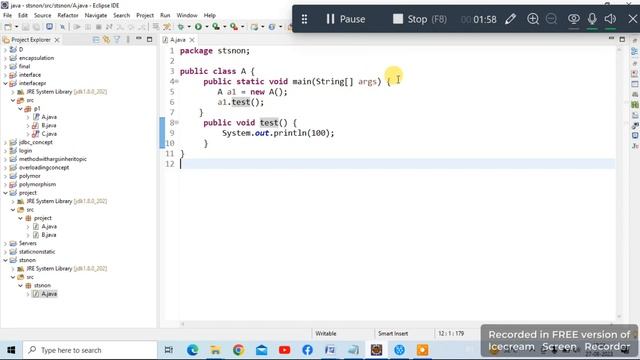Open the Run menu
The image size is (640, 360).
(165, 15)
